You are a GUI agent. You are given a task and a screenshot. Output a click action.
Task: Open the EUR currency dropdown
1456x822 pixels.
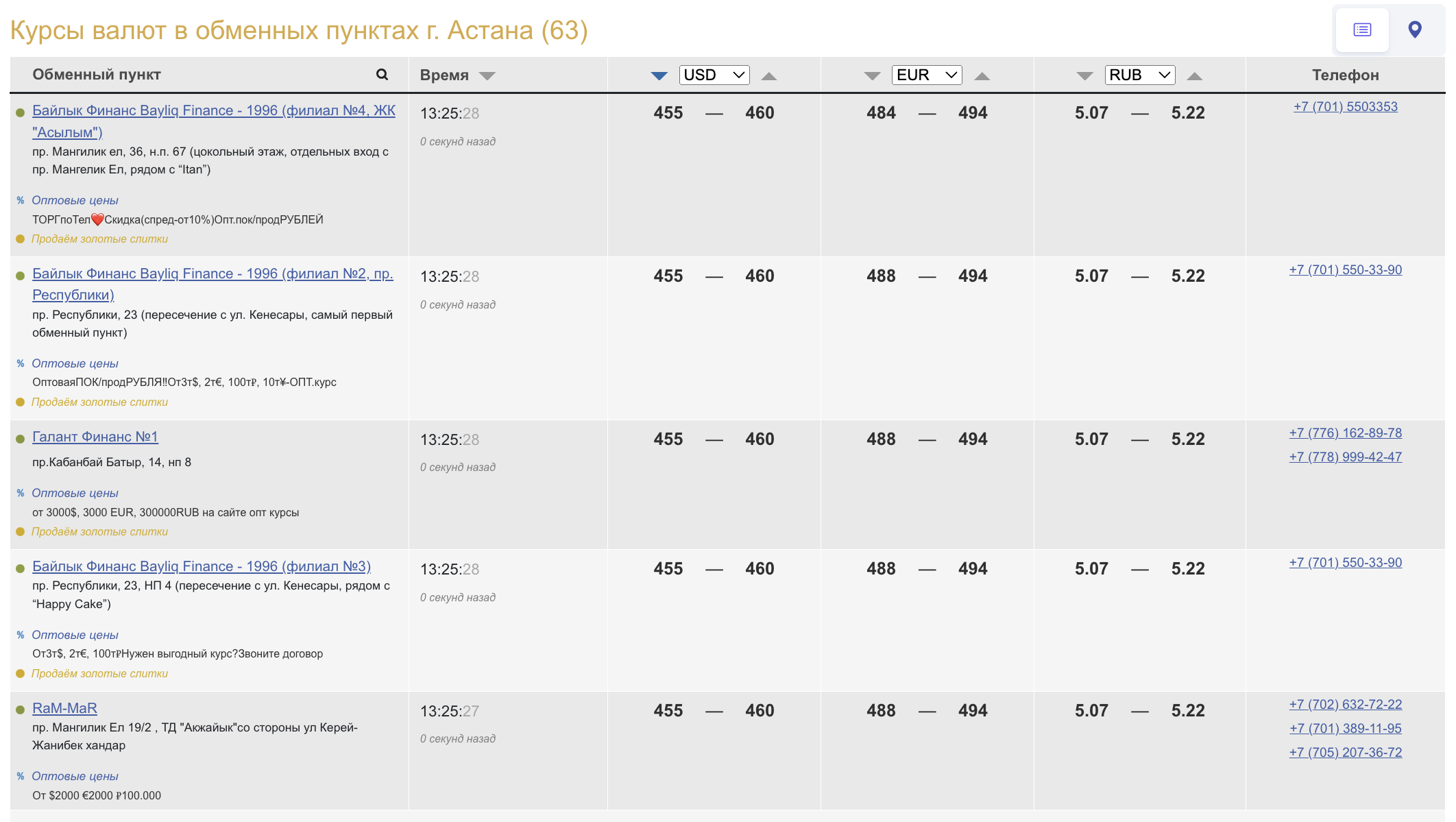(x=926, y=75)
